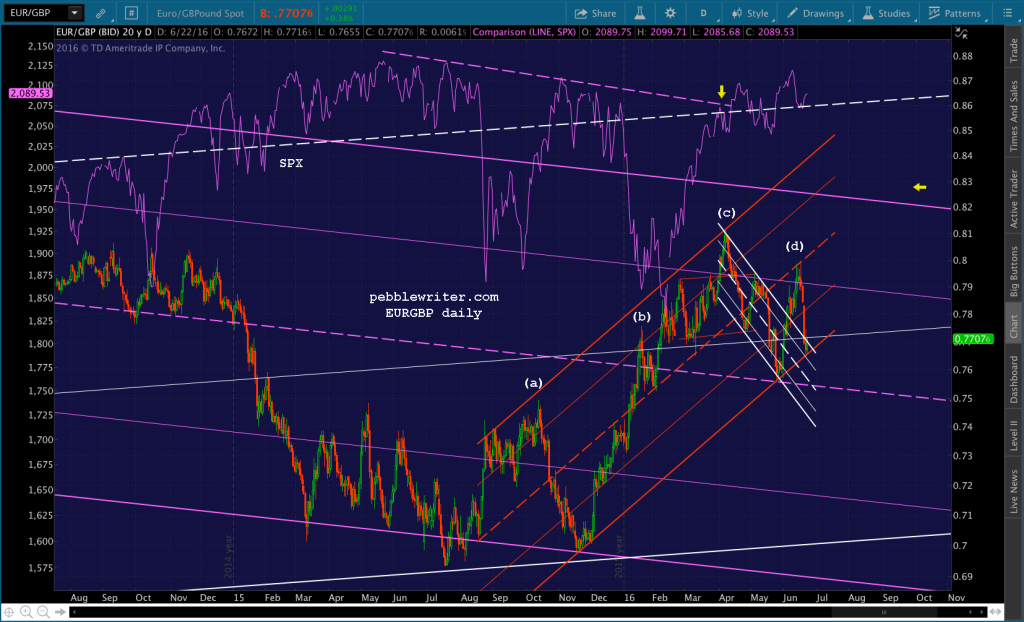Click the hash grid icon button
Screen dimensions: 1024x622
131,13
